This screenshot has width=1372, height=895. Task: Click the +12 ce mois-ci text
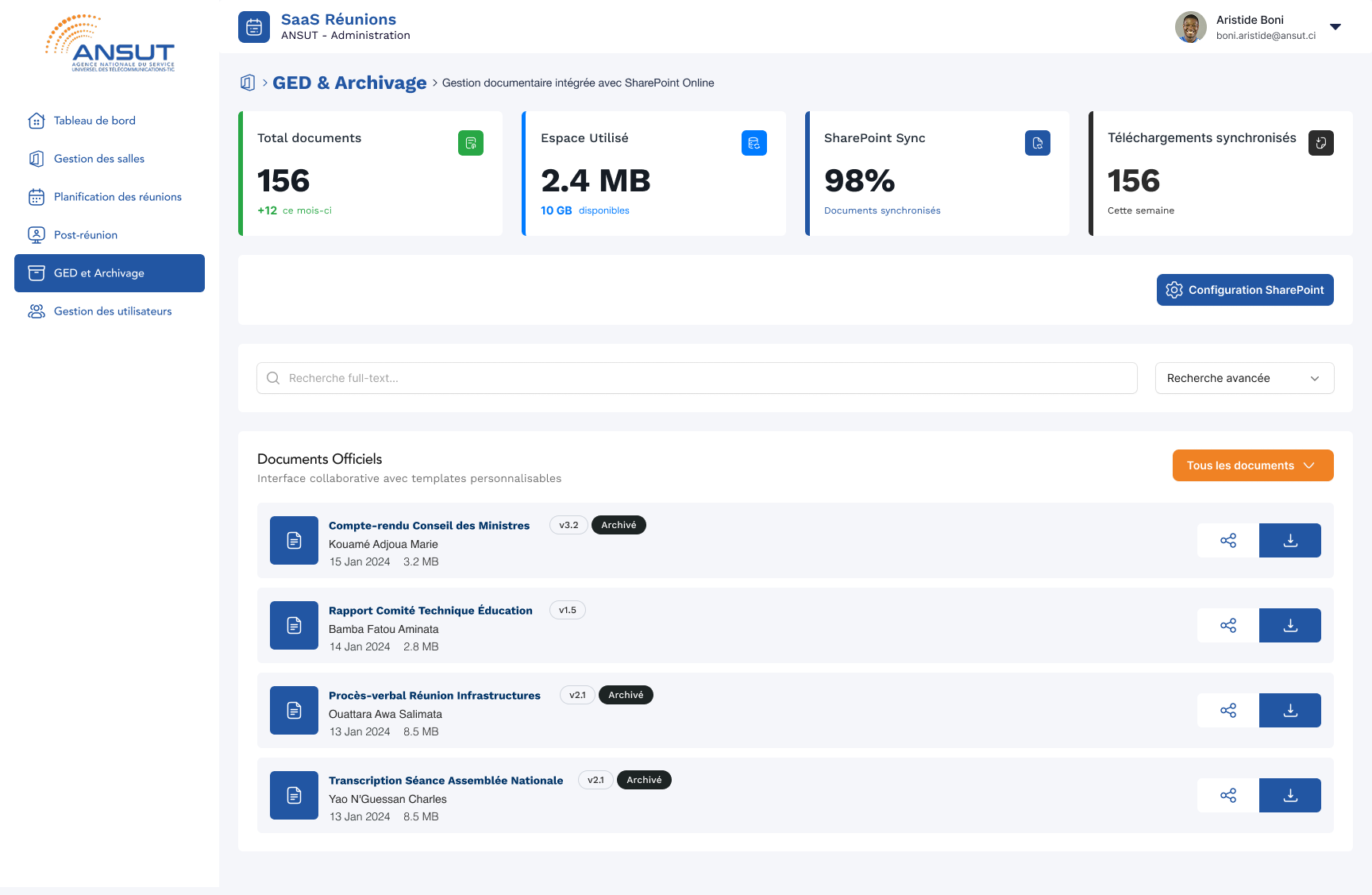click(295, 210)
